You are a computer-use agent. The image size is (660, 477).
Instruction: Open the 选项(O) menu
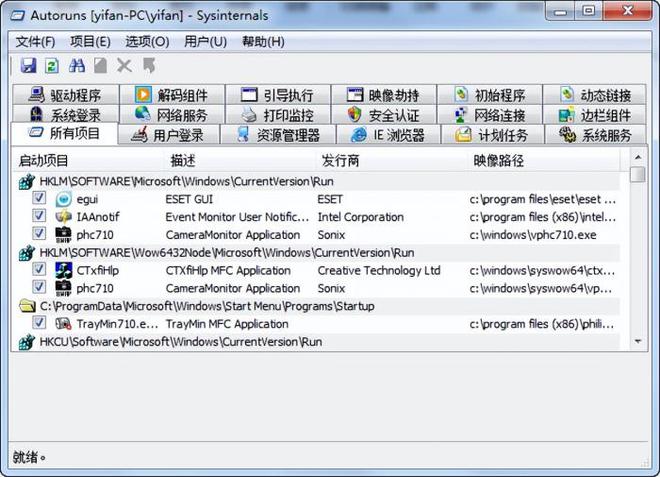pos(147,42)
